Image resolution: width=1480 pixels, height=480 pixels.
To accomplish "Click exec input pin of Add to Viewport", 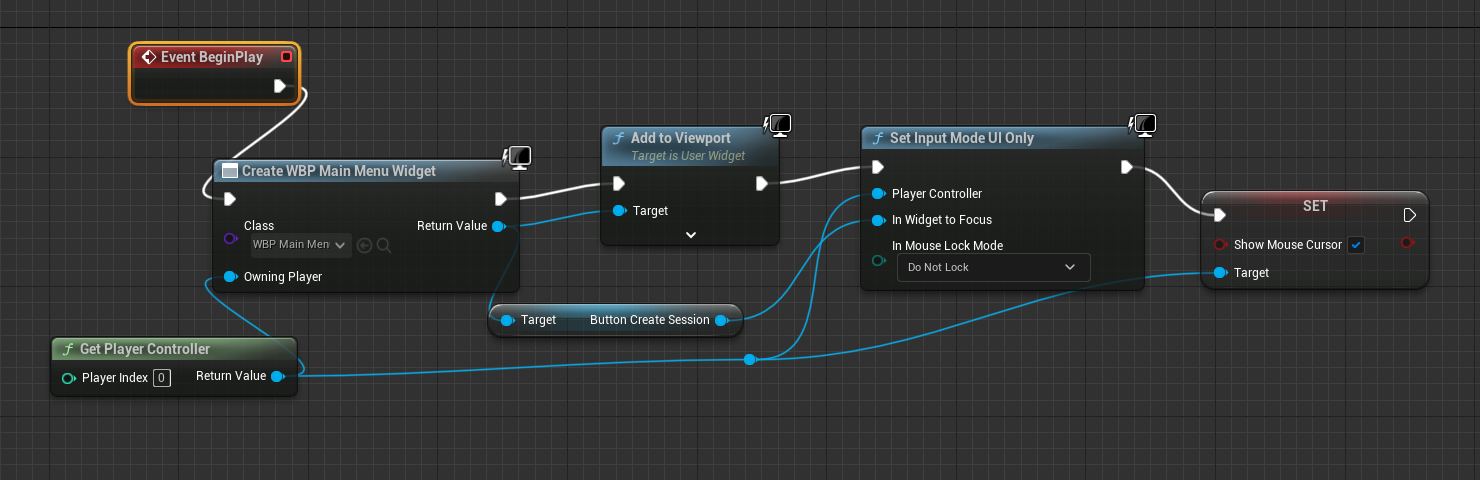I will coord(619,183).
